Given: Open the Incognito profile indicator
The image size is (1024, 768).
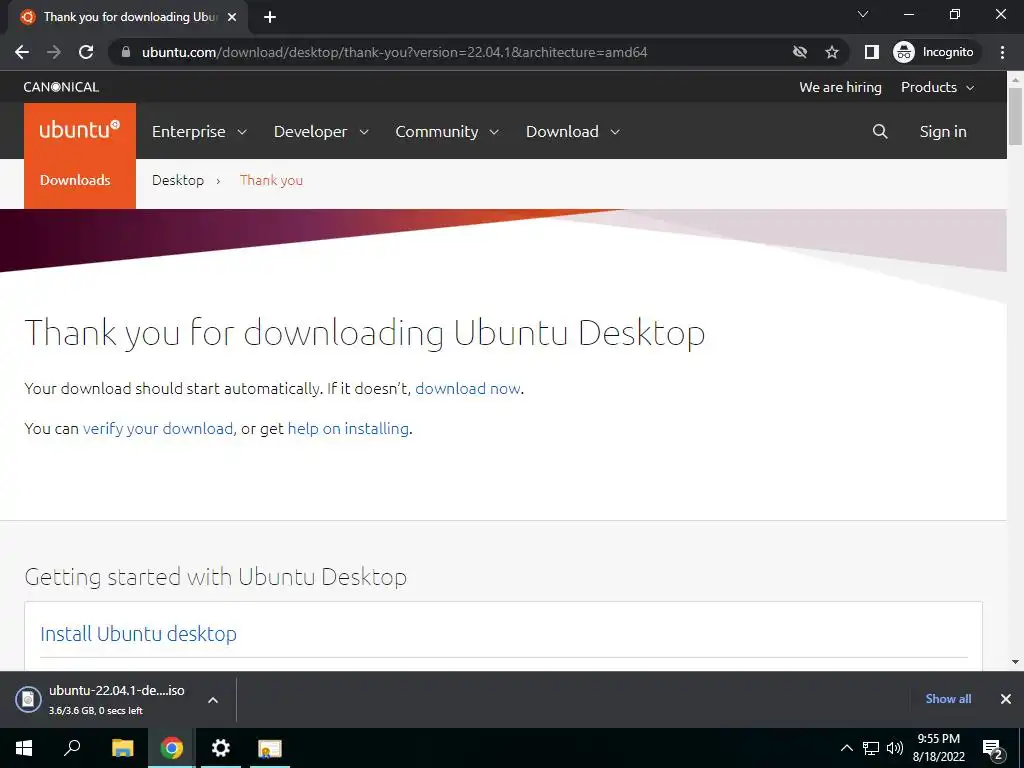Looking at the screenshot, I should [x=934, y=52].
